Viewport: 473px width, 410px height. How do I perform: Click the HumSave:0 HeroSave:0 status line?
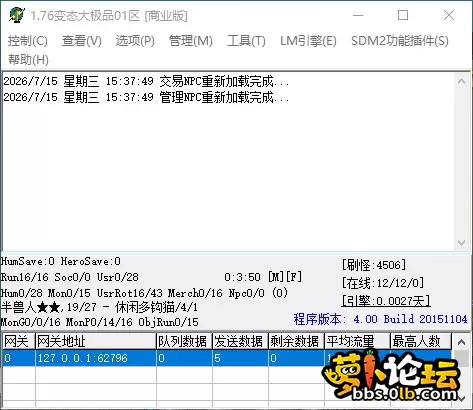click(61, 261)
